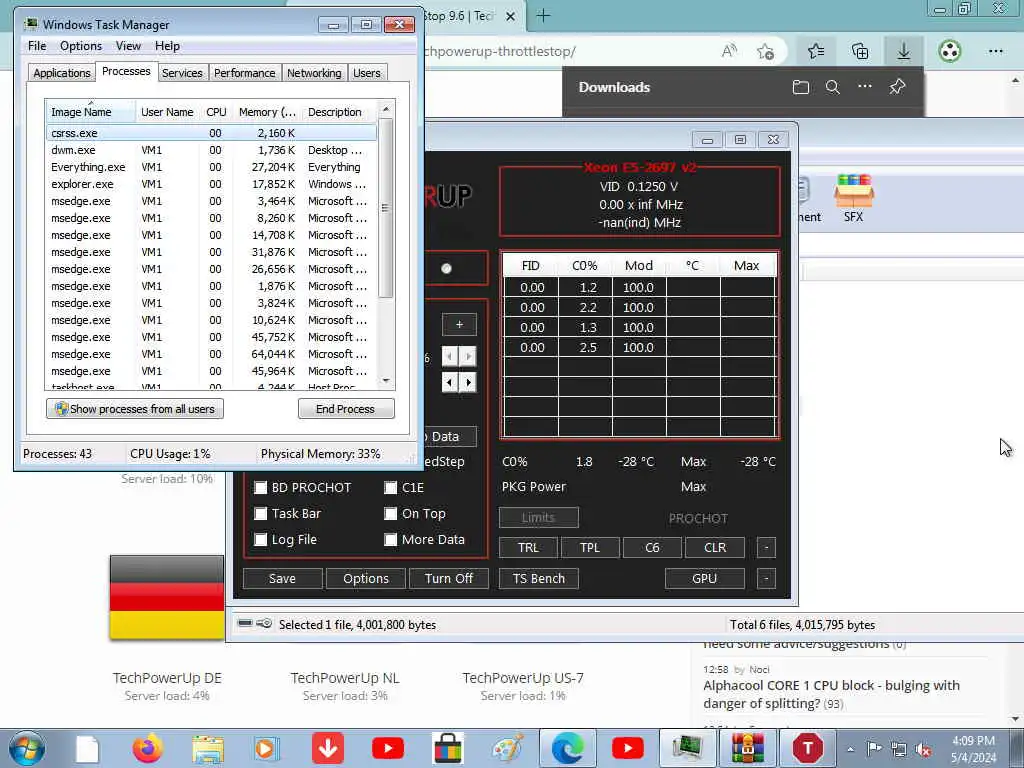Switch to ThrottleStop taskbar icon

[808, 748]
